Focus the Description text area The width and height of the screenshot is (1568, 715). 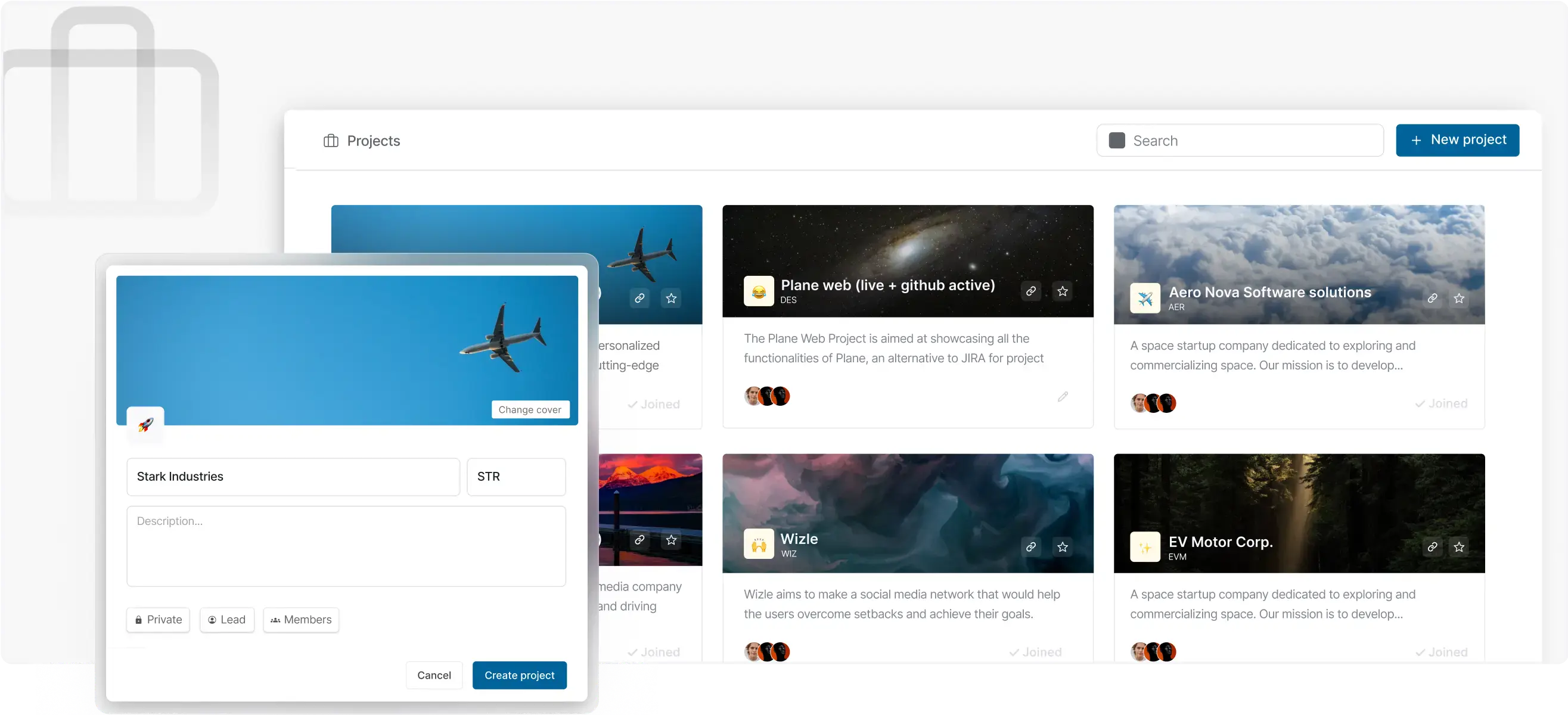point(346,546)
